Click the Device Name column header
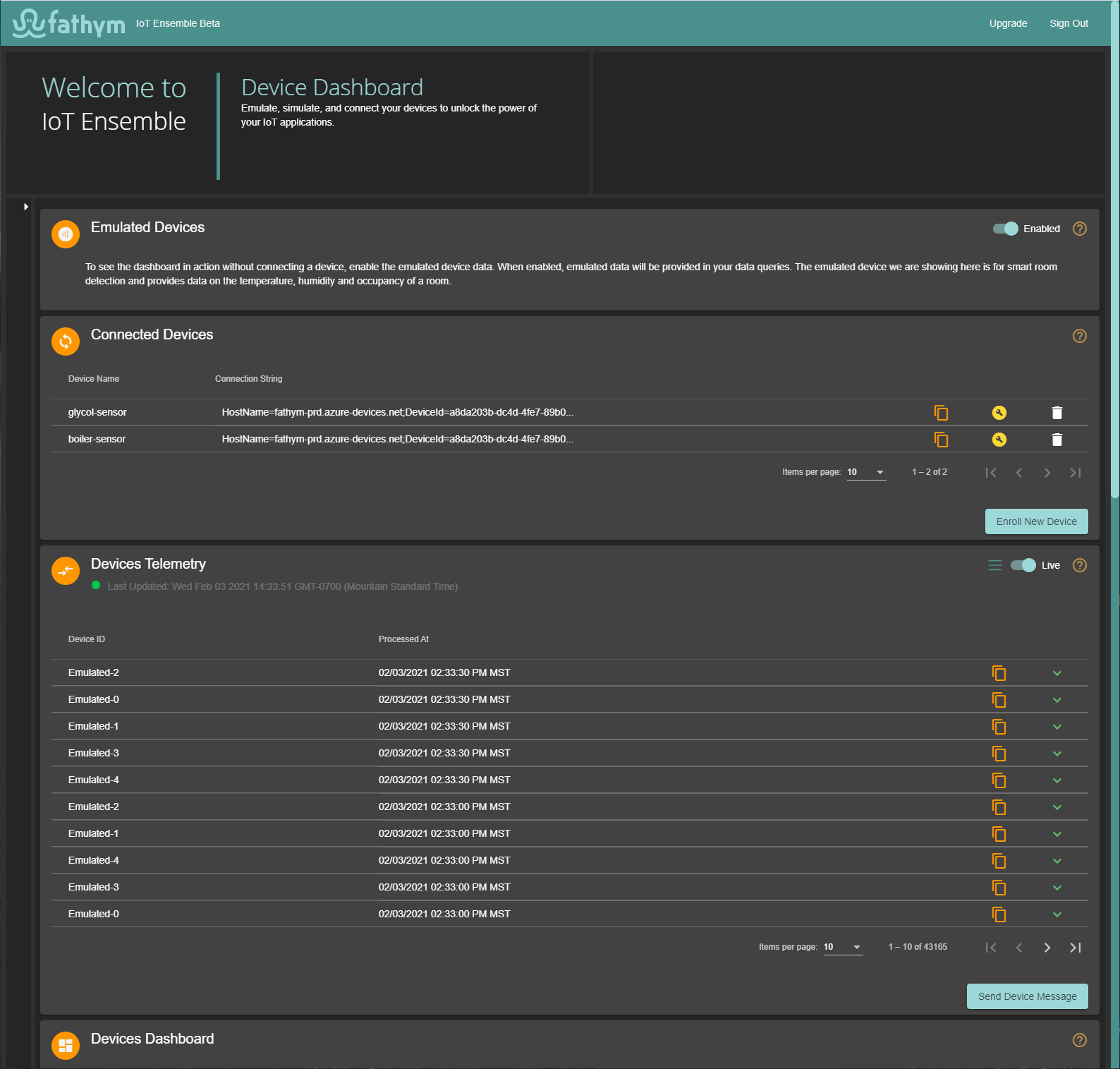Viewport: 1120px width, 1069px height. coord(94,379)
